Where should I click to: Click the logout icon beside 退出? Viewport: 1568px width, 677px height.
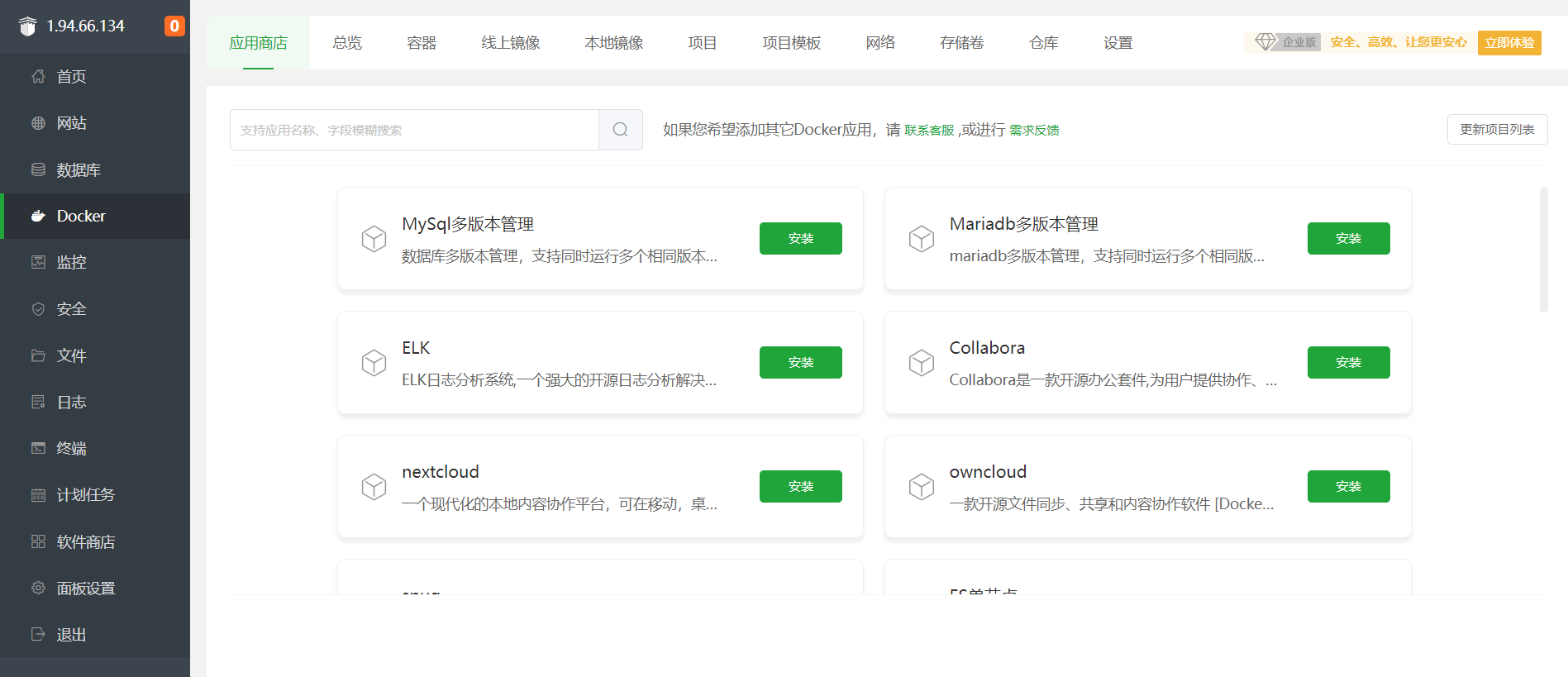point(38,634)
